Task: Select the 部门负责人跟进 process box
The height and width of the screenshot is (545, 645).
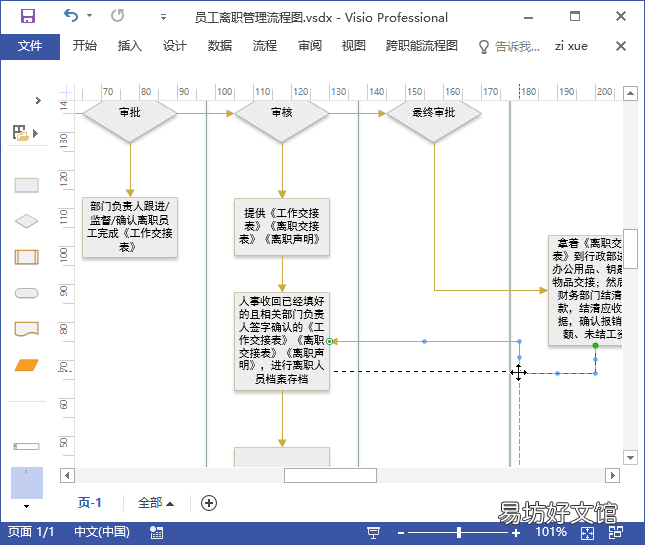Action: coord(130,227)
